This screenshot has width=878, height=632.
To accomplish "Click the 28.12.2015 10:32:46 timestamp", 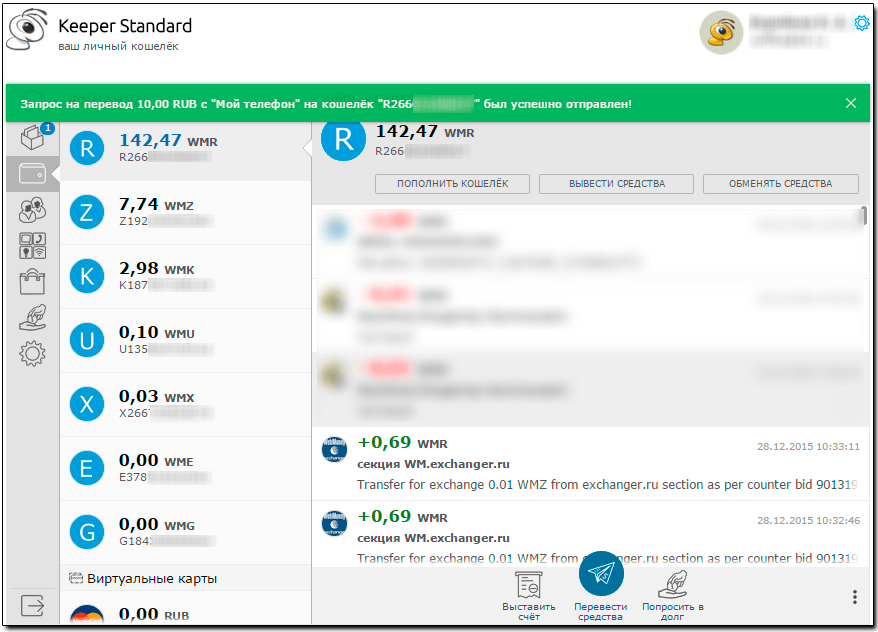I will point(808,521).
